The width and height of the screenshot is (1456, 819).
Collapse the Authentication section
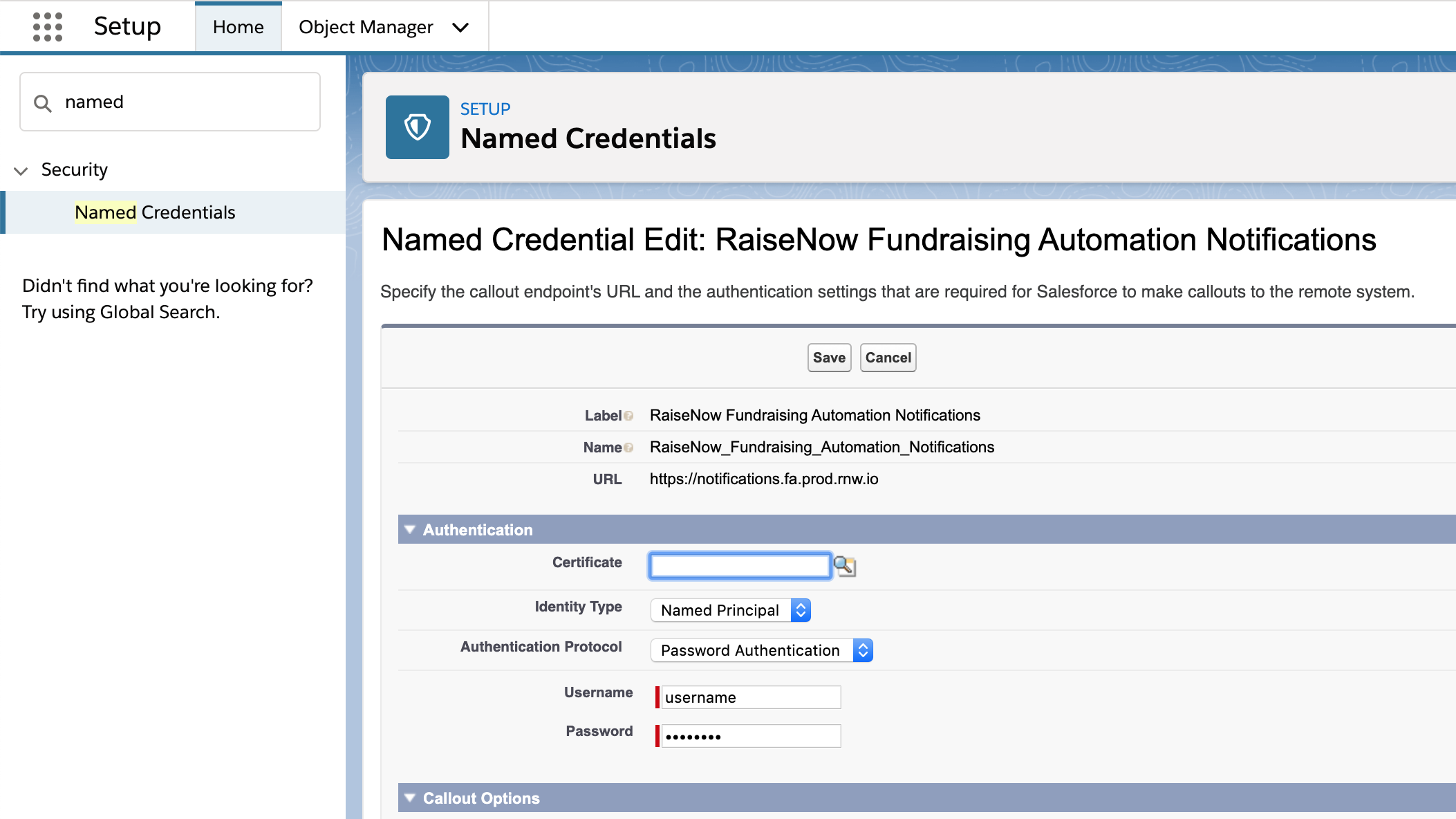coord(410,529)
